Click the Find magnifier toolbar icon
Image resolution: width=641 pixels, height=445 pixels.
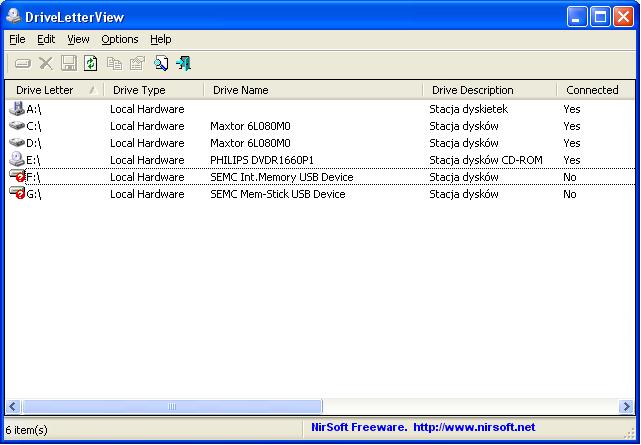[161, 64]
